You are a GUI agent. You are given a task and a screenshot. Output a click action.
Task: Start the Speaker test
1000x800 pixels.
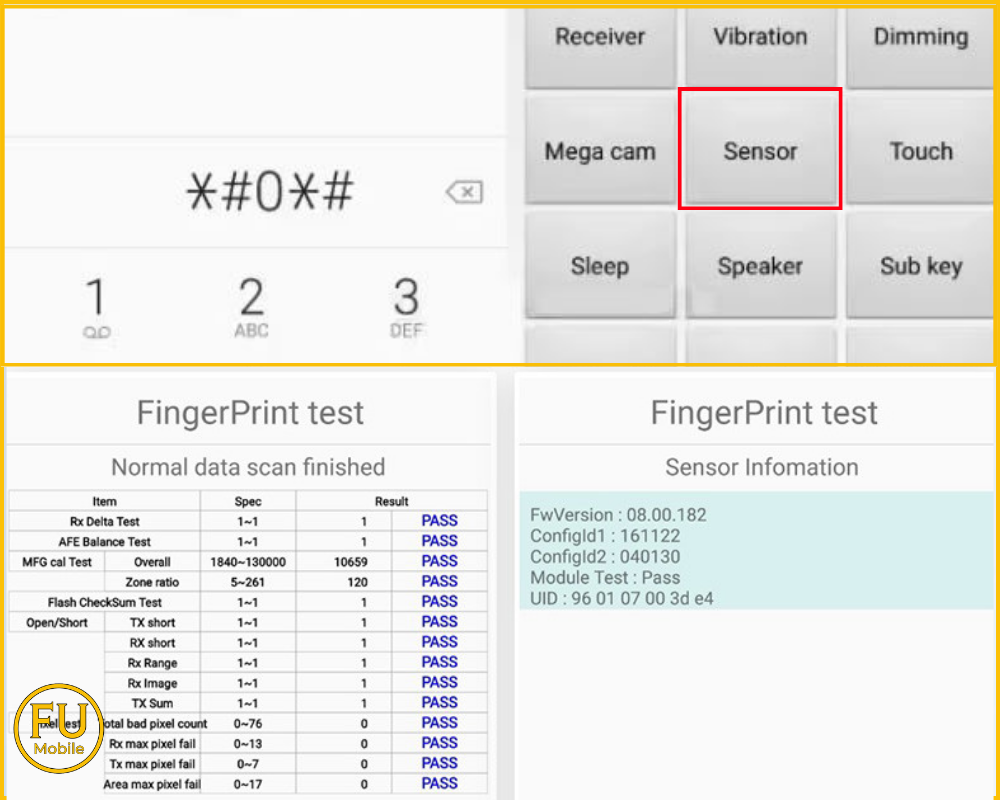pos(760,267)
